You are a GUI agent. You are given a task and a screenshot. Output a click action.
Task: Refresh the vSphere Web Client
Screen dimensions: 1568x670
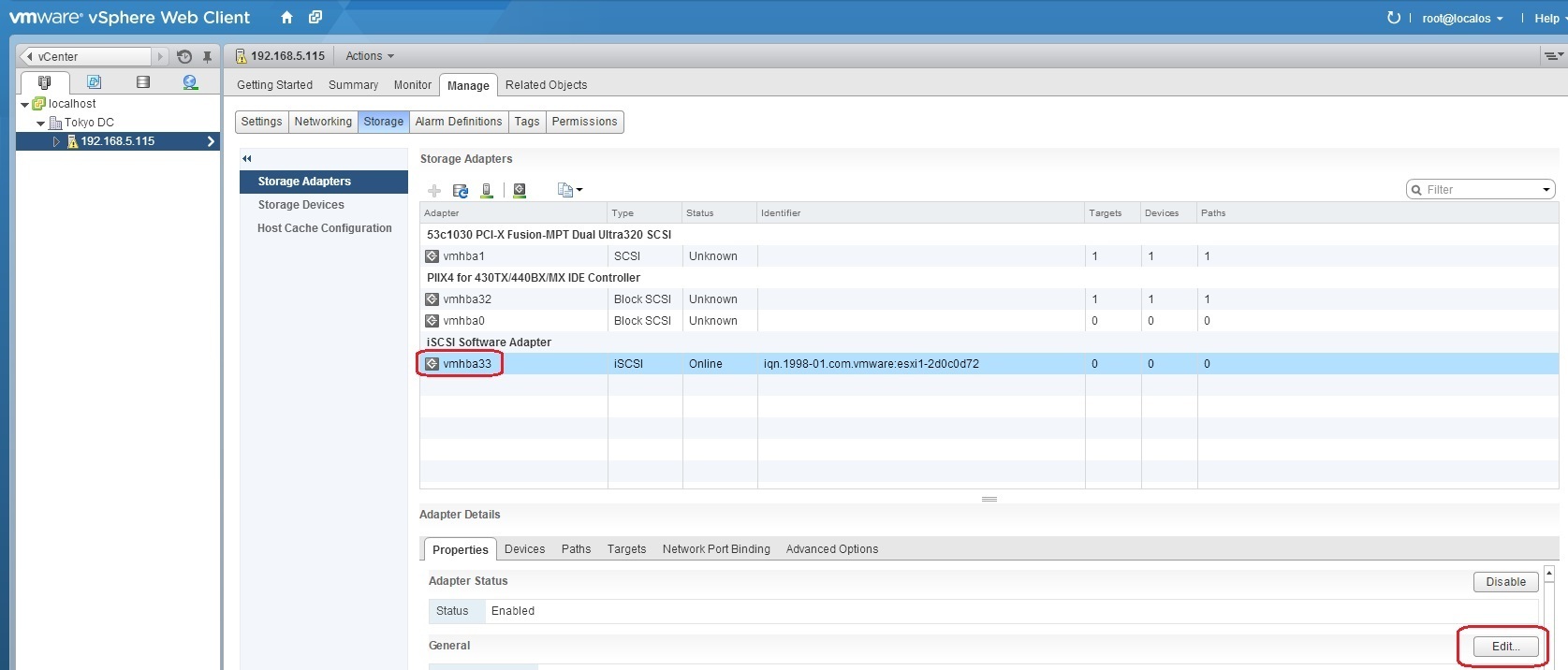click(1393, 18)
